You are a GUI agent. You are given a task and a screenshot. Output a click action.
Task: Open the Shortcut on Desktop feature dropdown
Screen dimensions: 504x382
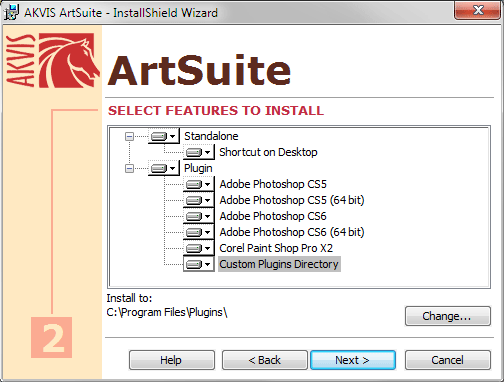click(x=199, y=152)
